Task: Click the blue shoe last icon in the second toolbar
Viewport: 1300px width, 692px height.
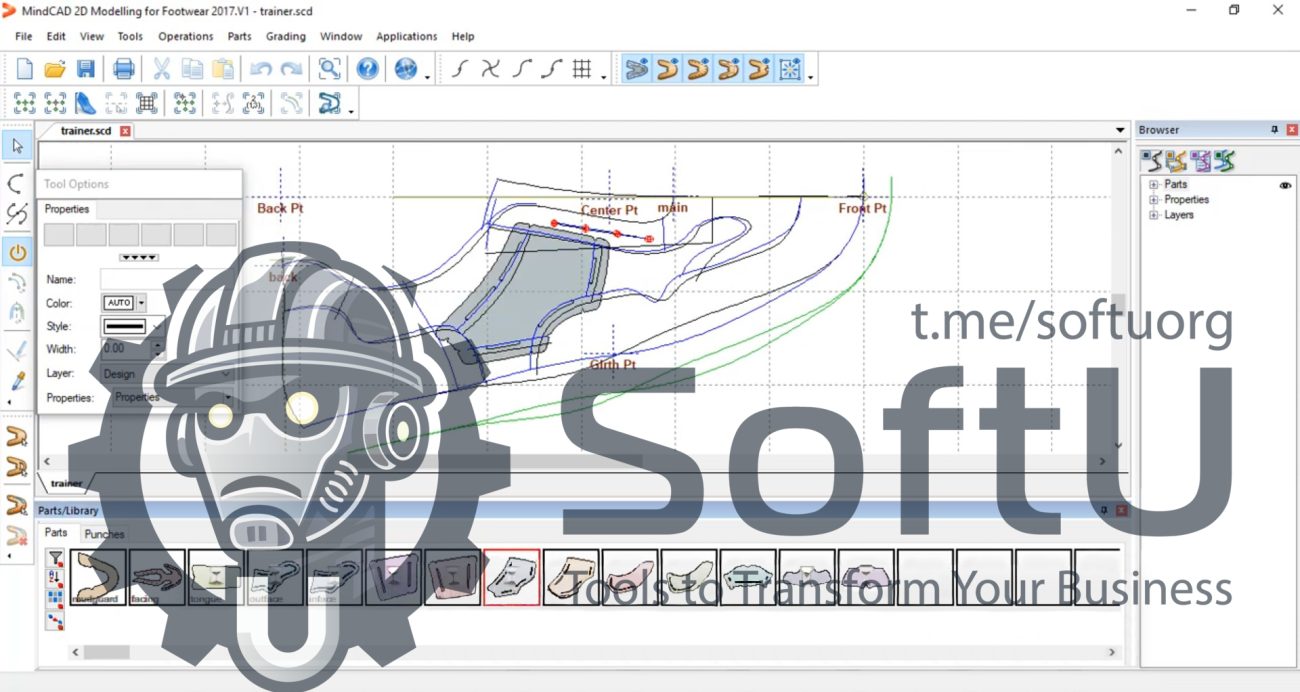Action: point(86,103)
